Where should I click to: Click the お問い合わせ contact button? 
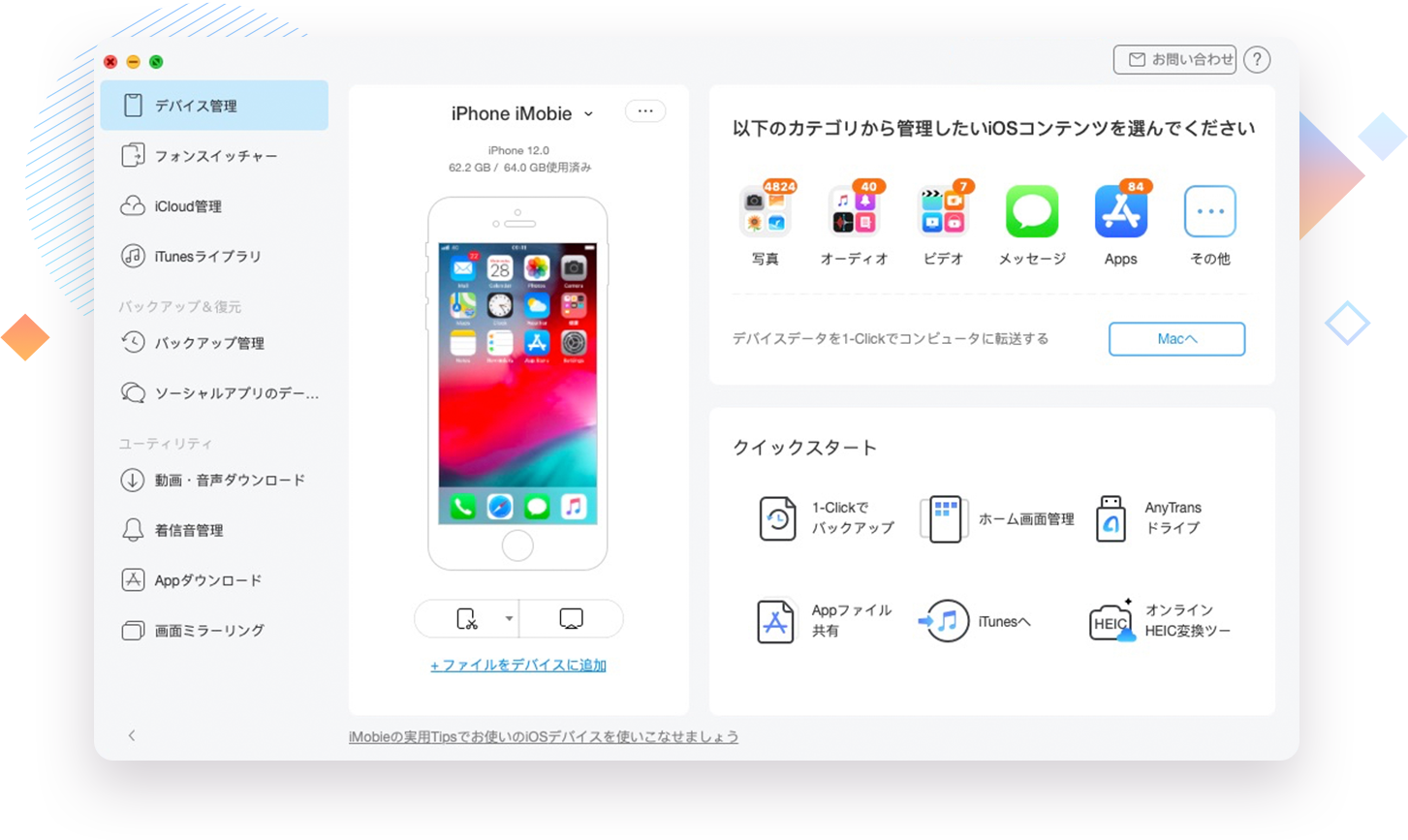pos(1174,60)
